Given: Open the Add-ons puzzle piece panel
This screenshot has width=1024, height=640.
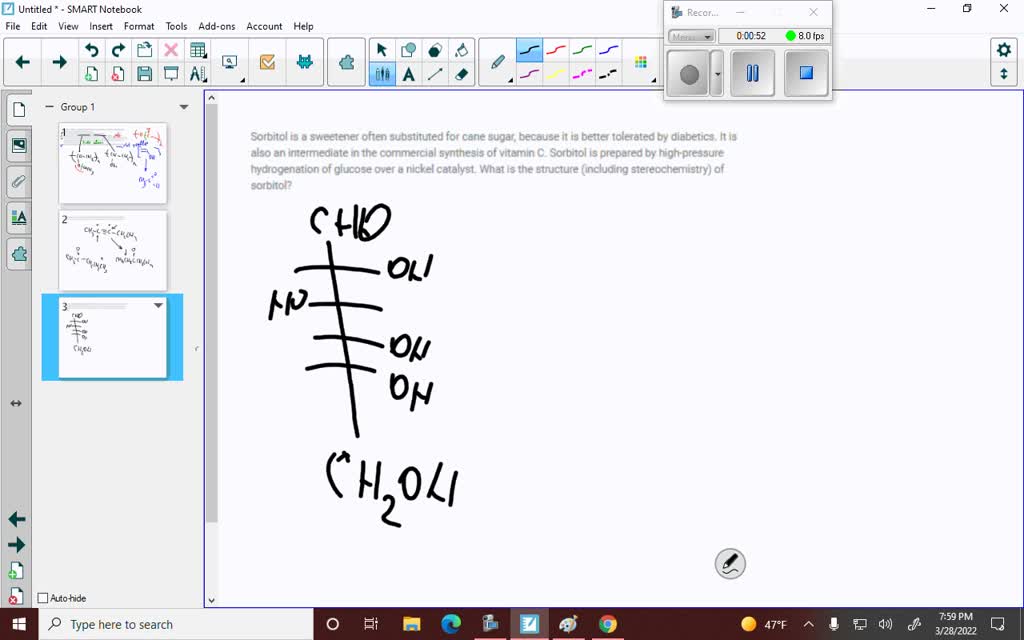Looking at the screenshot, I should tap(20, 255).
